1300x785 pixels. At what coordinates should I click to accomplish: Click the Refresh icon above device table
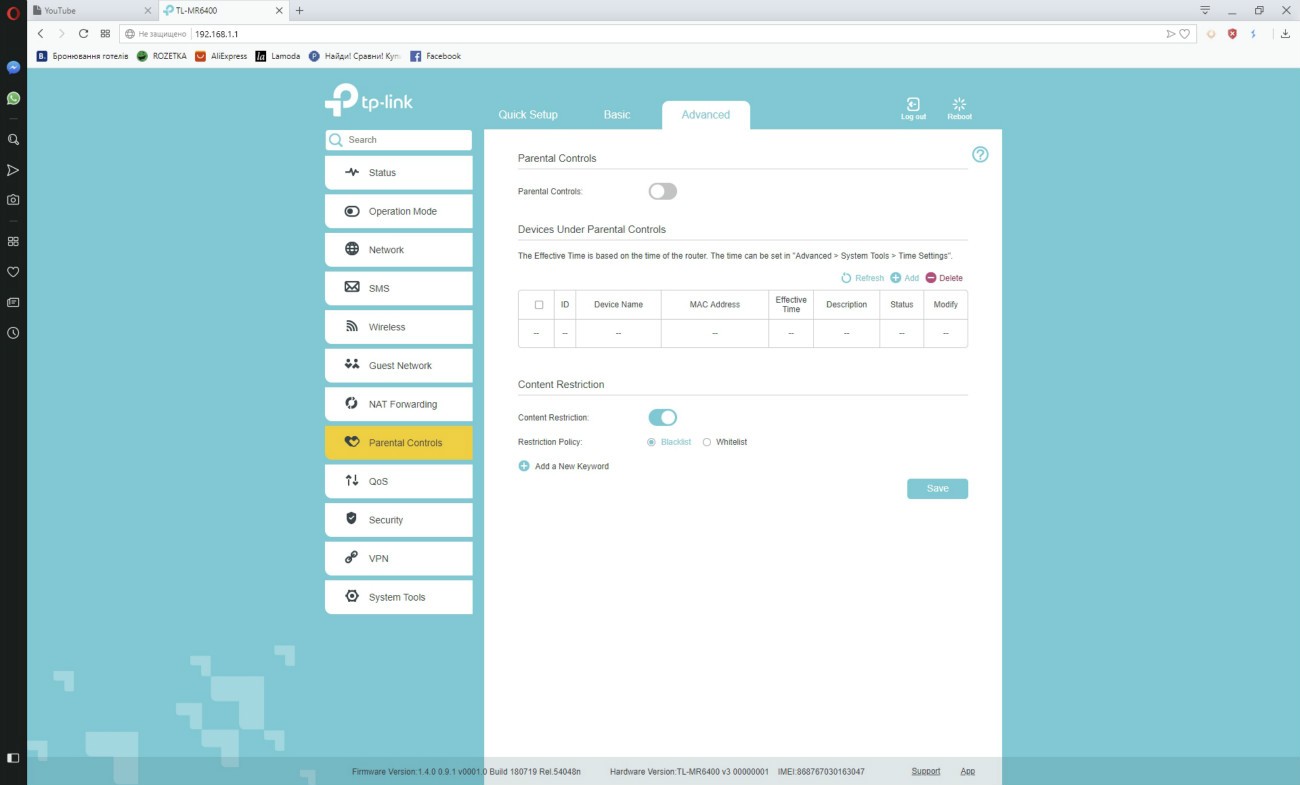coord(846,278)
